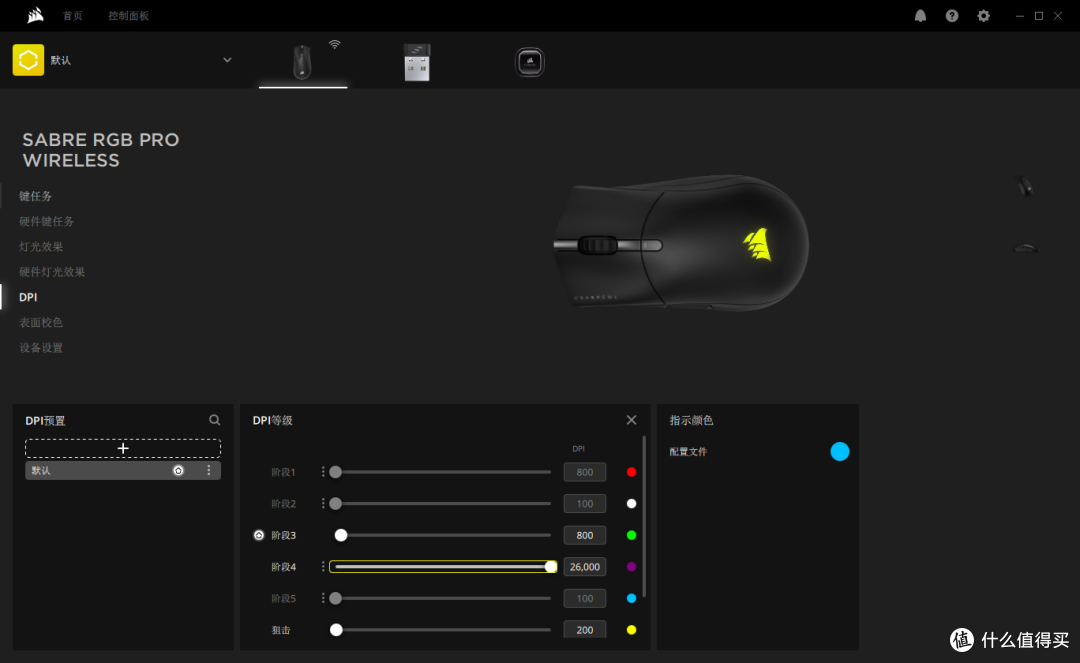Select the 阶段4 stage label
1080x663 pixels.
283,567
